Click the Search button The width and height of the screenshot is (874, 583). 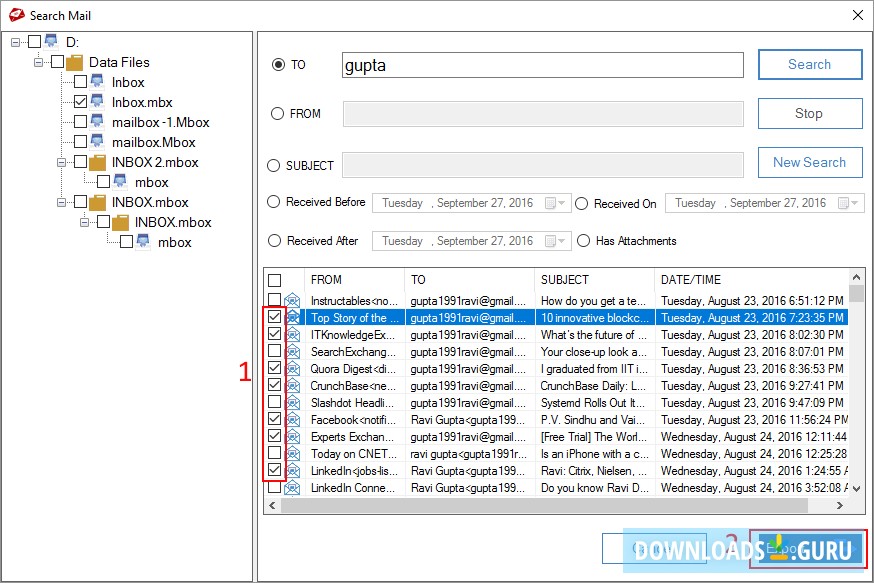810,64
